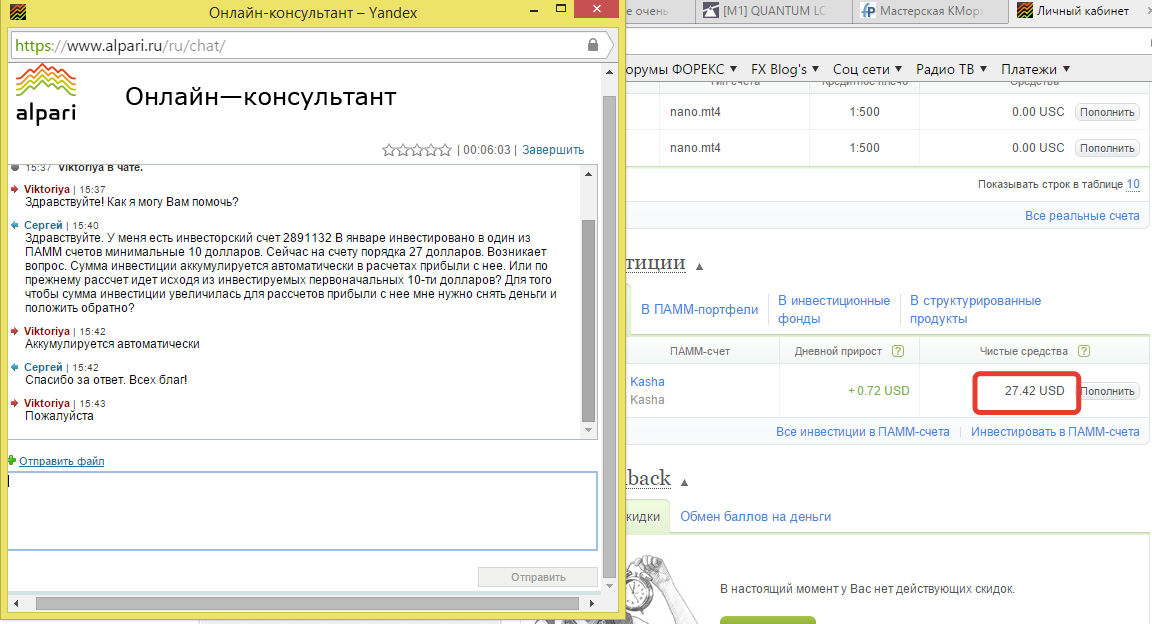1152x624 pixels.
Task: Click the [M1] QUANTUM tab favicon
Action: [710, 10]
